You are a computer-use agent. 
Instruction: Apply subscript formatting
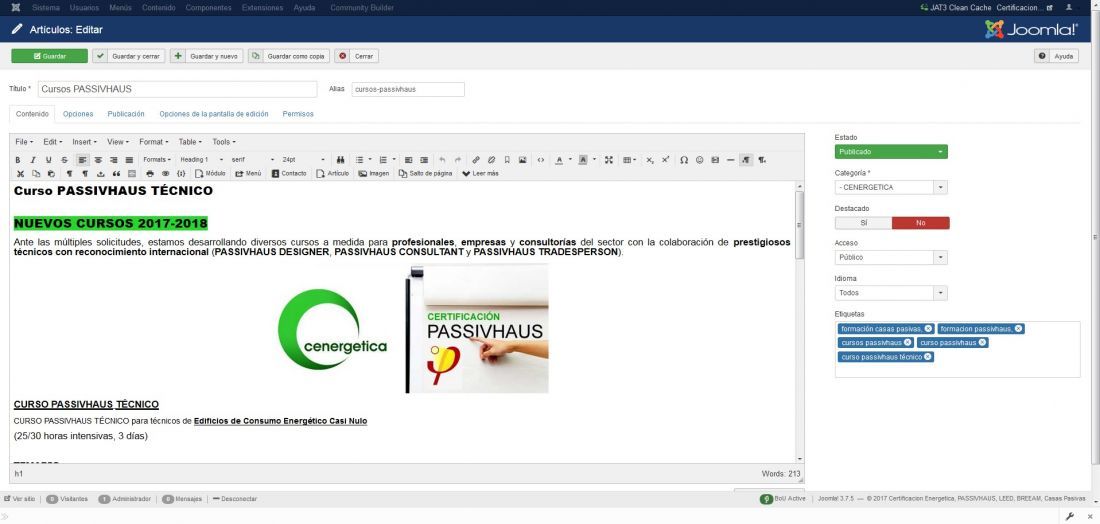pos(650,160)
